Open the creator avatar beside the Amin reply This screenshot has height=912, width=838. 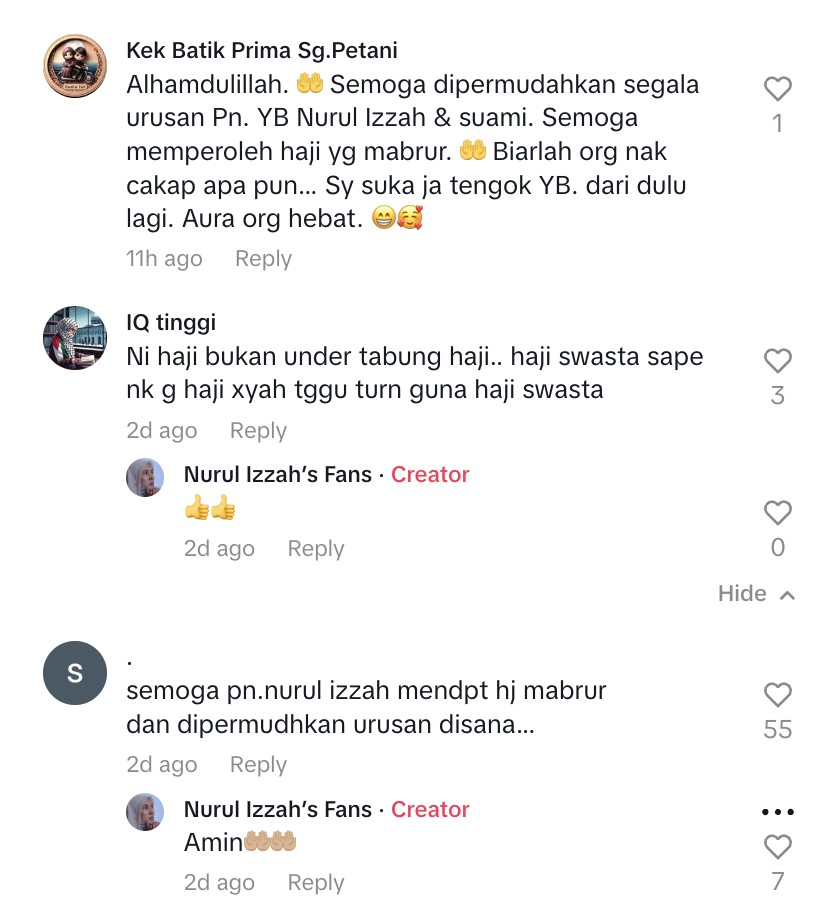click(x=145, y=812)
